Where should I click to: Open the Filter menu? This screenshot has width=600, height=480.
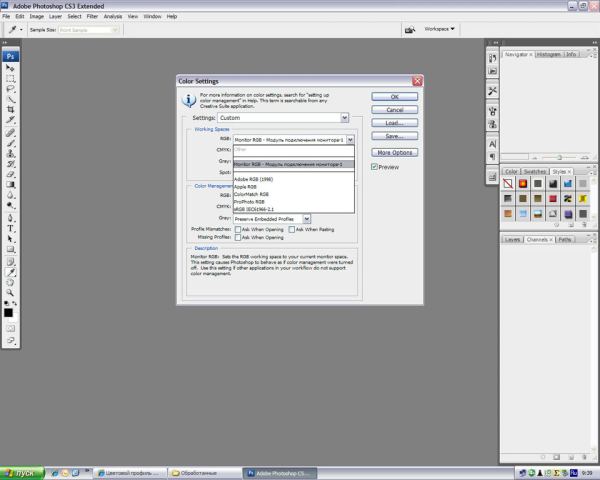coord(92,16)
